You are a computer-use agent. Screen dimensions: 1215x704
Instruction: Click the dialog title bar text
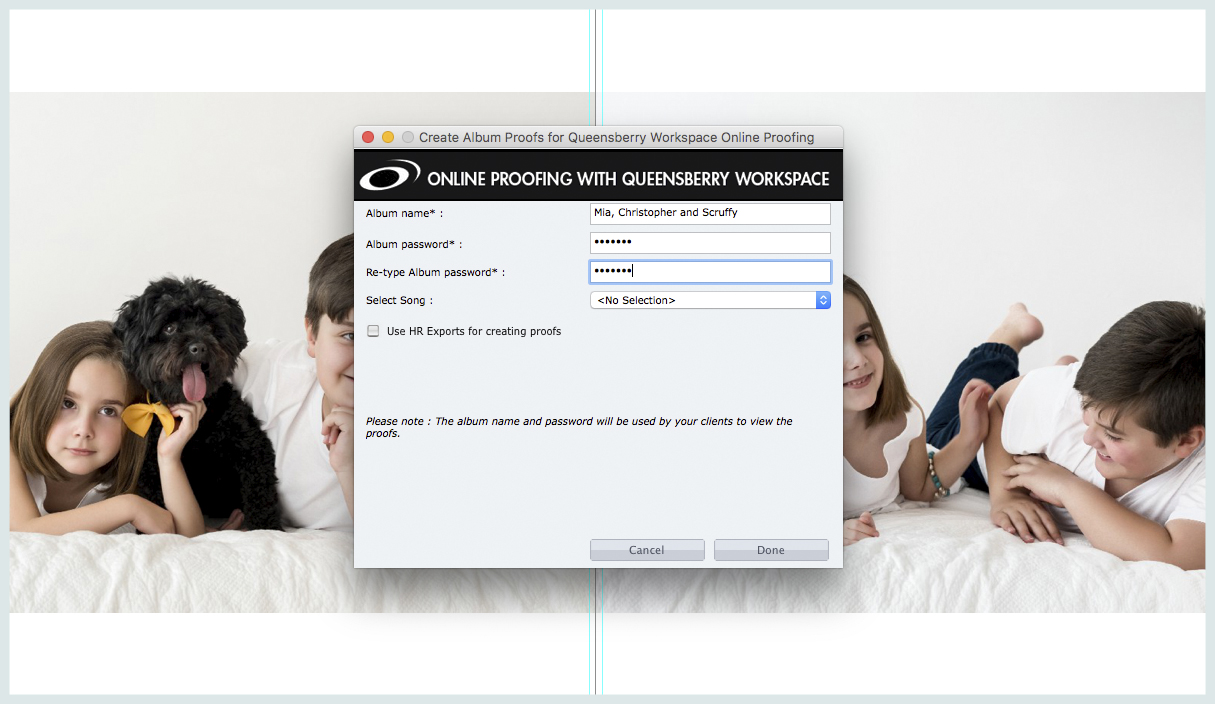616,137
